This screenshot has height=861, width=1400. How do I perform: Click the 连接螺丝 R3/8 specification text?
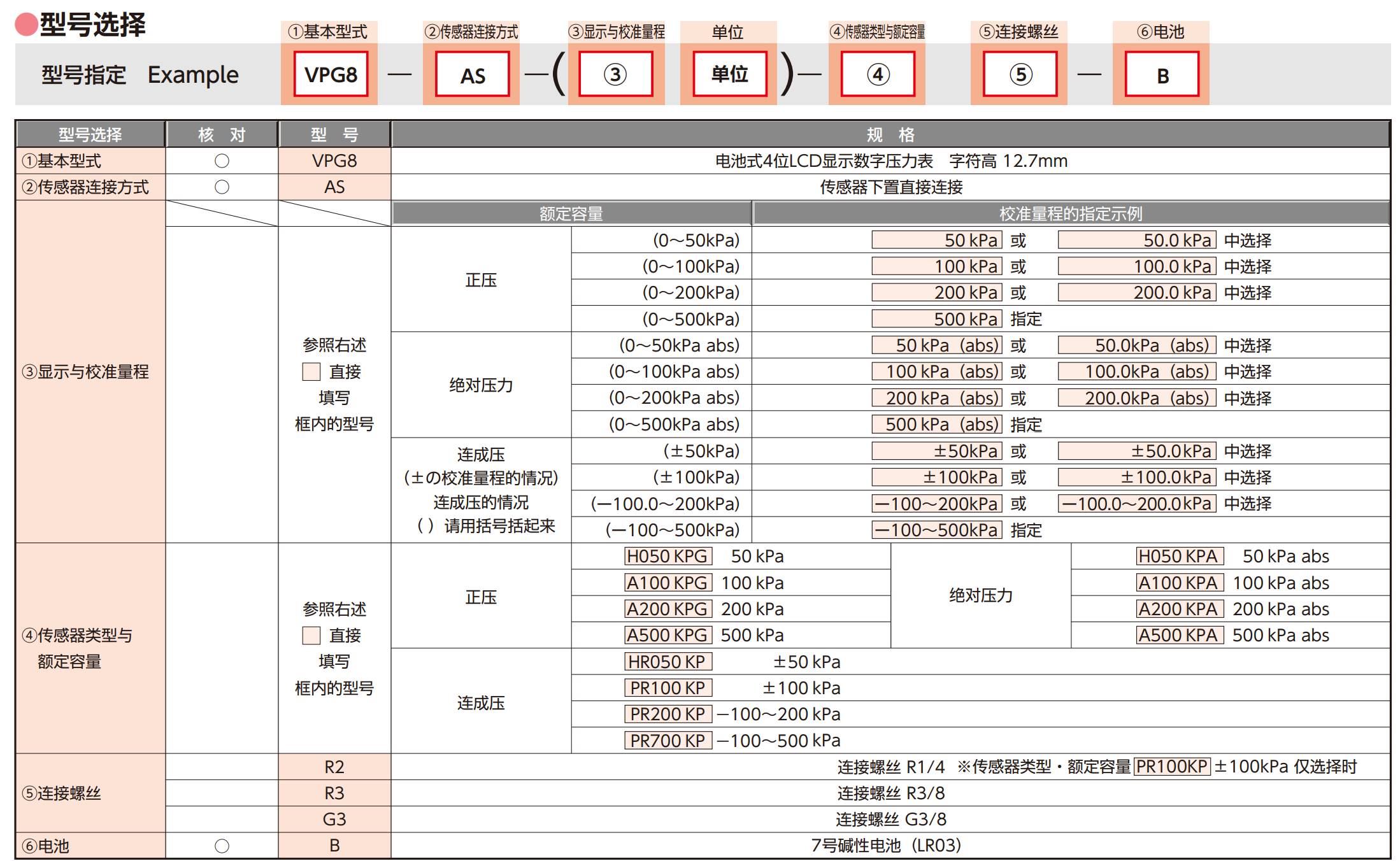pyautogui.click(x=890, y=793)
